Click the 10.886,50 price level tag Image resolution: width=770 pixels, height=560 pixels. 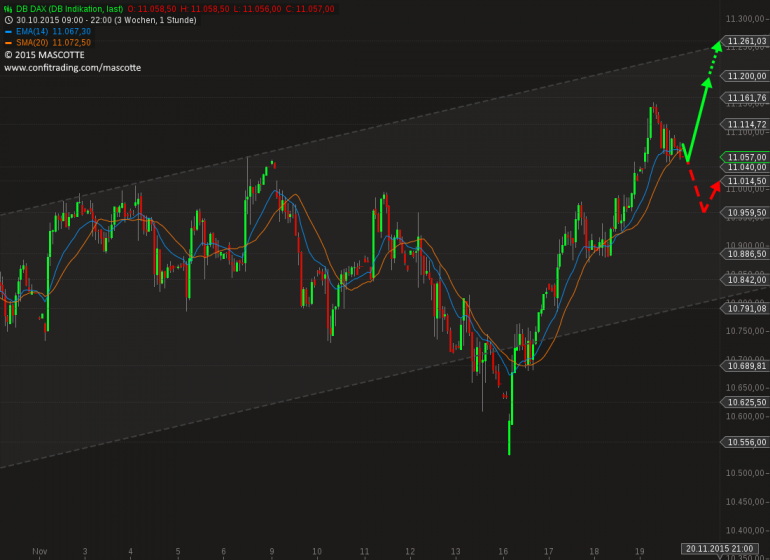(x=744, y=254)
